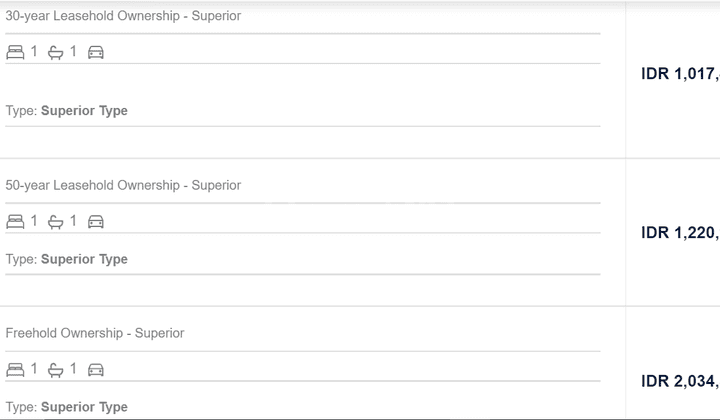Click bathroom count in Freehold Ownership row

pyautogui.click(x=73, y=369)
